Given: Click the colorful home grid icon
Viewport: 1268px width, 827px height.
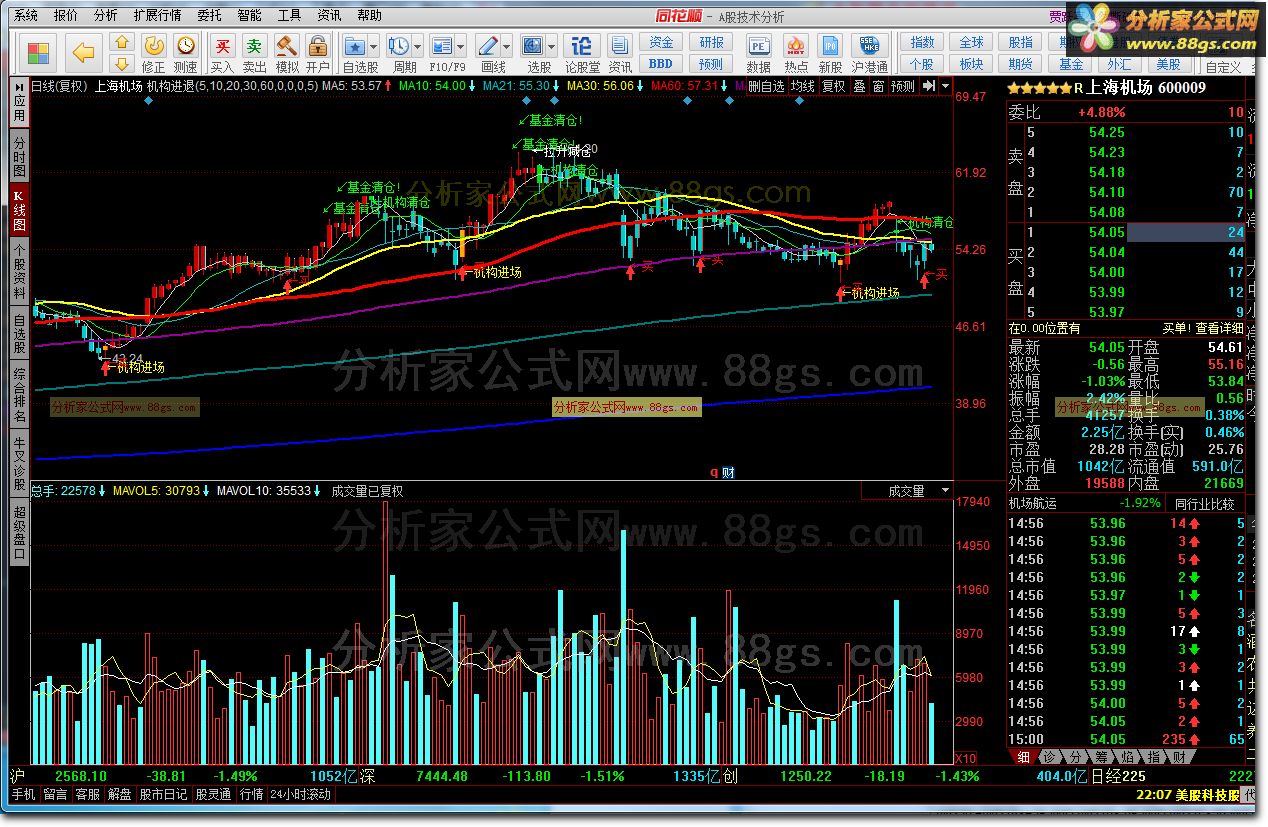Looking at the screenshot, I should (39, 53).
